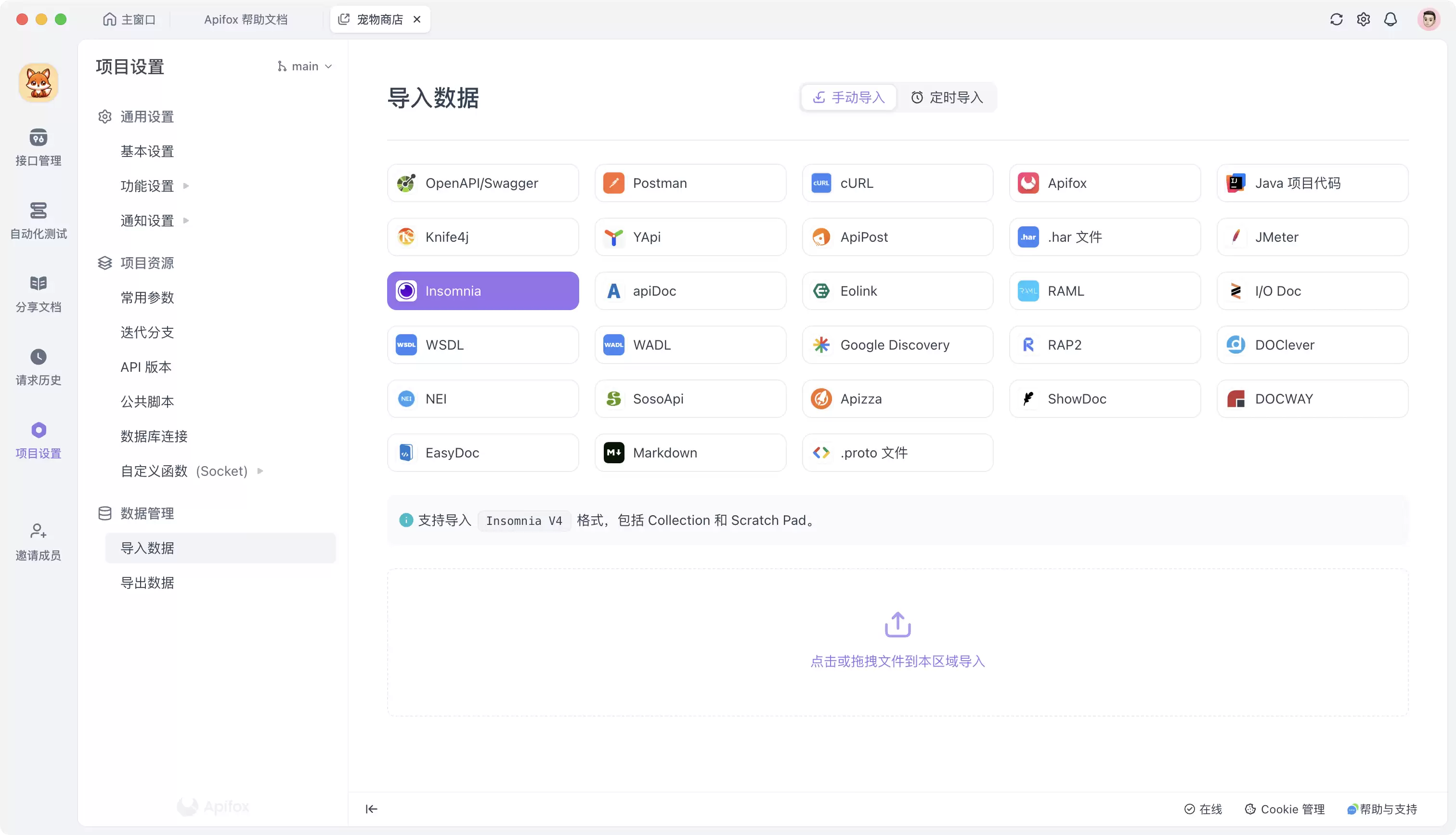The image size is (1456, 835).
Task: Choose Postman import format
Action: [x=690, y=183]
